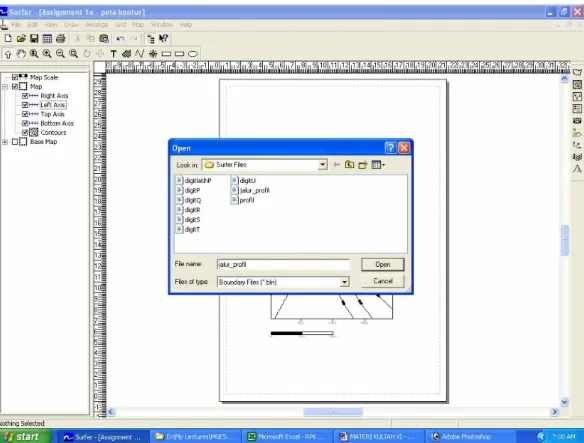This screenshot has width=584, height=443.
Task: Open the Look in folder dropdown
Action: (323, 165)
